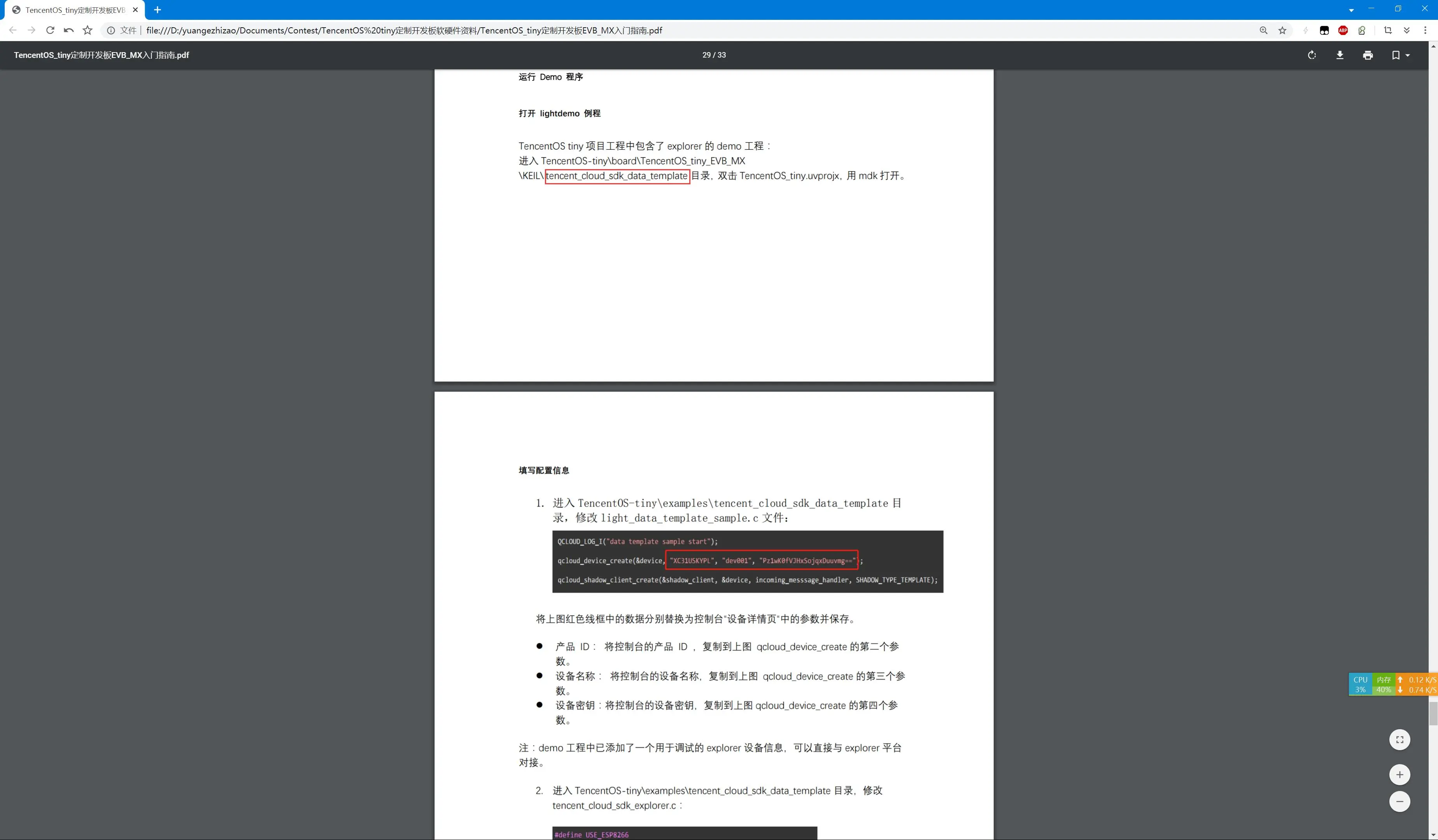The height and width of the screenshot is (840, 1438).
Task: Click the Adblock Plus extension icon
Action: pos(1343,30)
